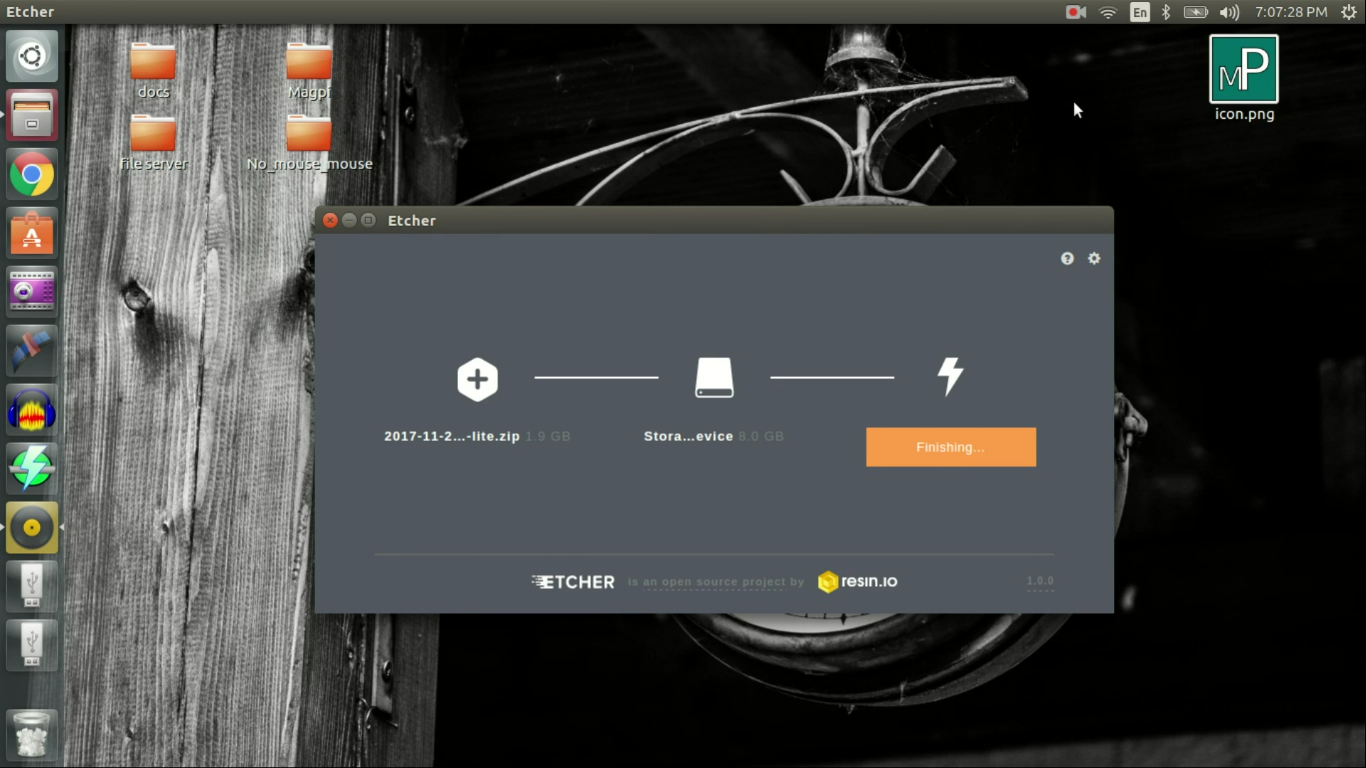Screen dimensions: 1366x768
Task: Click the flash lightning bolt icon
Action: (950, 376)
